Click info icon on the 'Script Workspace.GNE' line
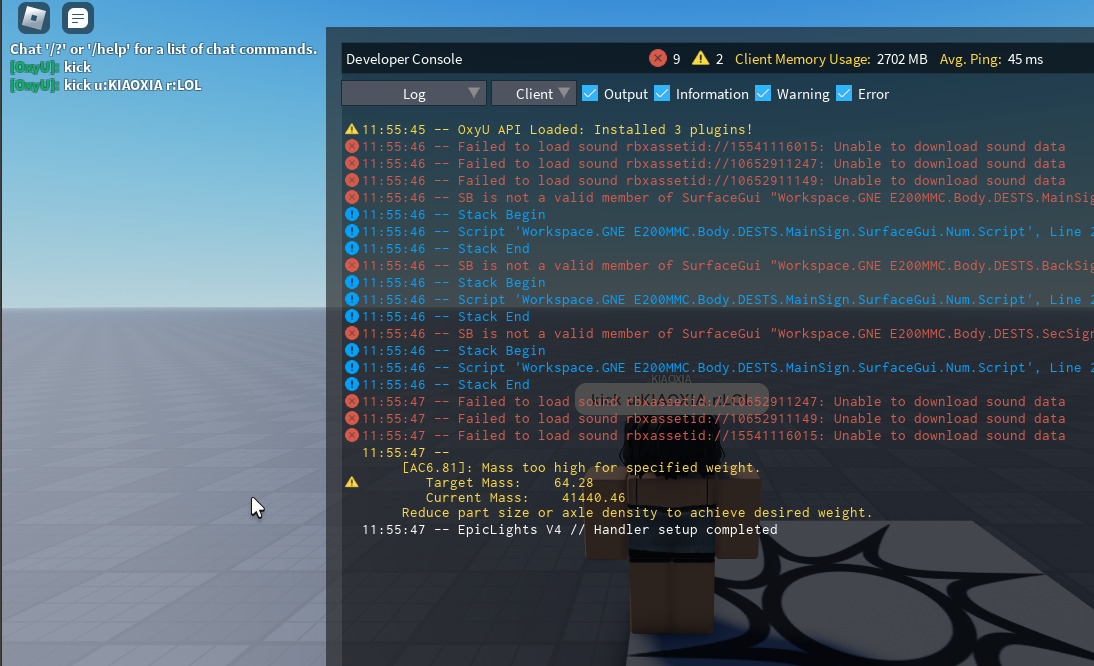 [351, 231]
